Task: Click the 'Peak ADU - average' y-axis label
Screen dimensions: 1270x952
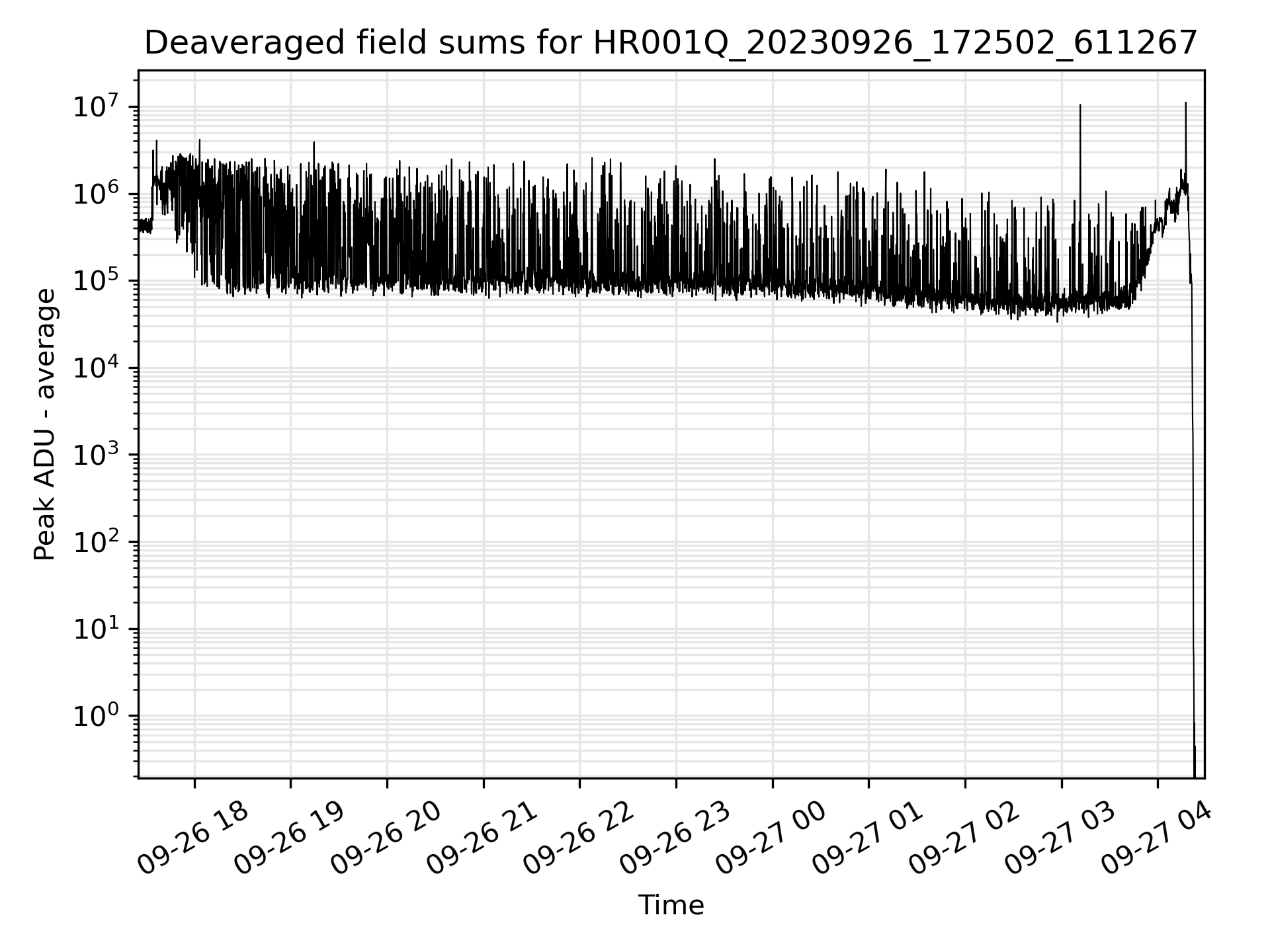Action: (x=45, y=424)
